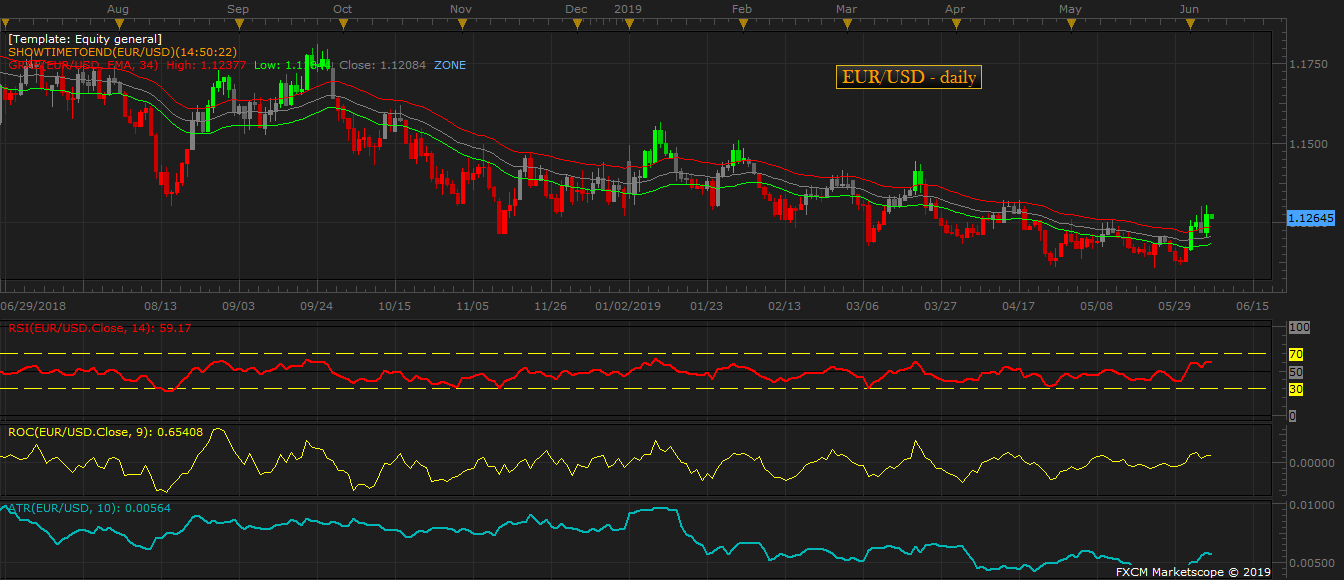Click the 01/02/2019 date on the bottom axis
This screenshot has width=1344, height=580.
click(x=627, y=306)
